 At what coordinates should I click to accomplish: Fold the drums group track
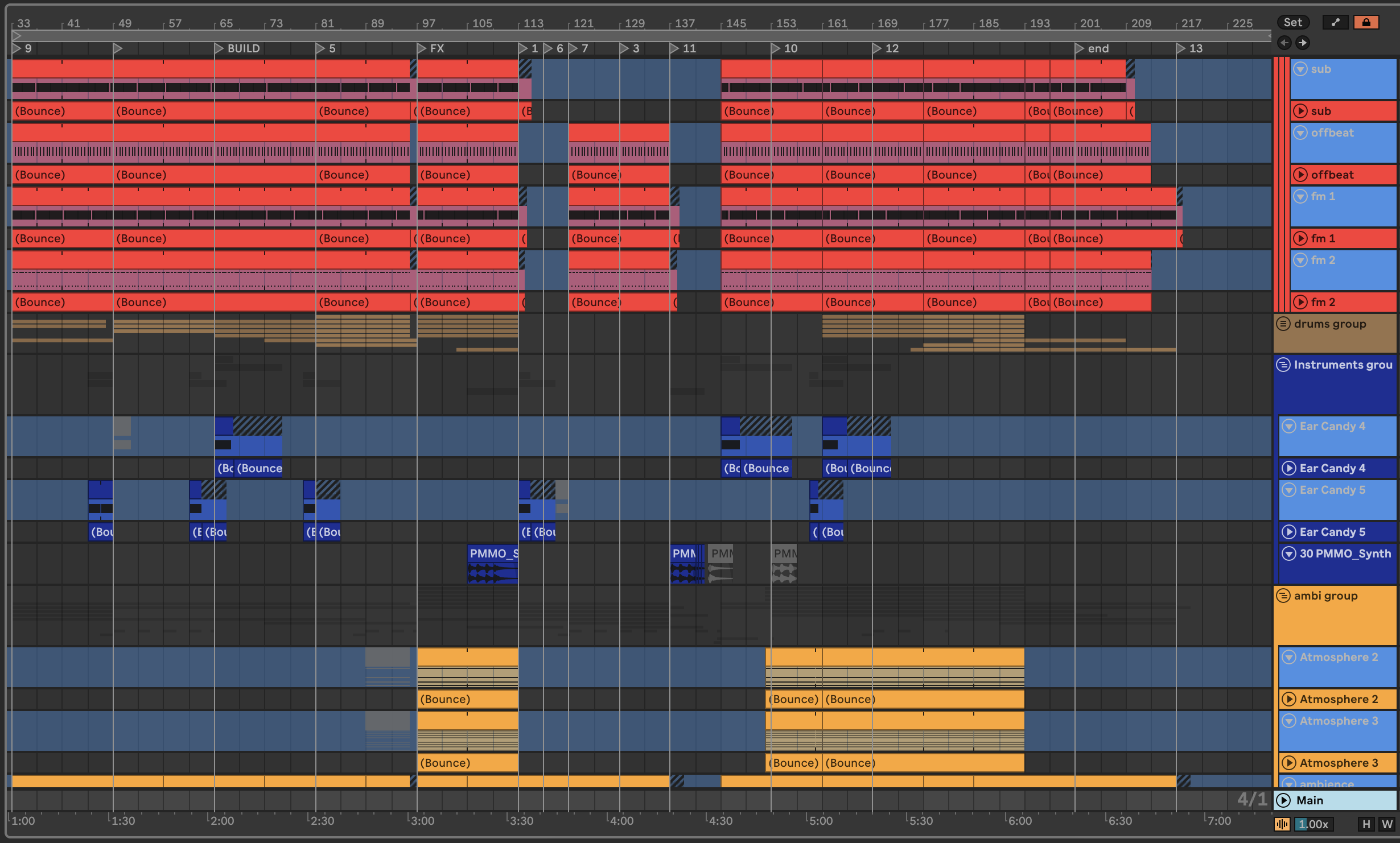click(1283, 324)
